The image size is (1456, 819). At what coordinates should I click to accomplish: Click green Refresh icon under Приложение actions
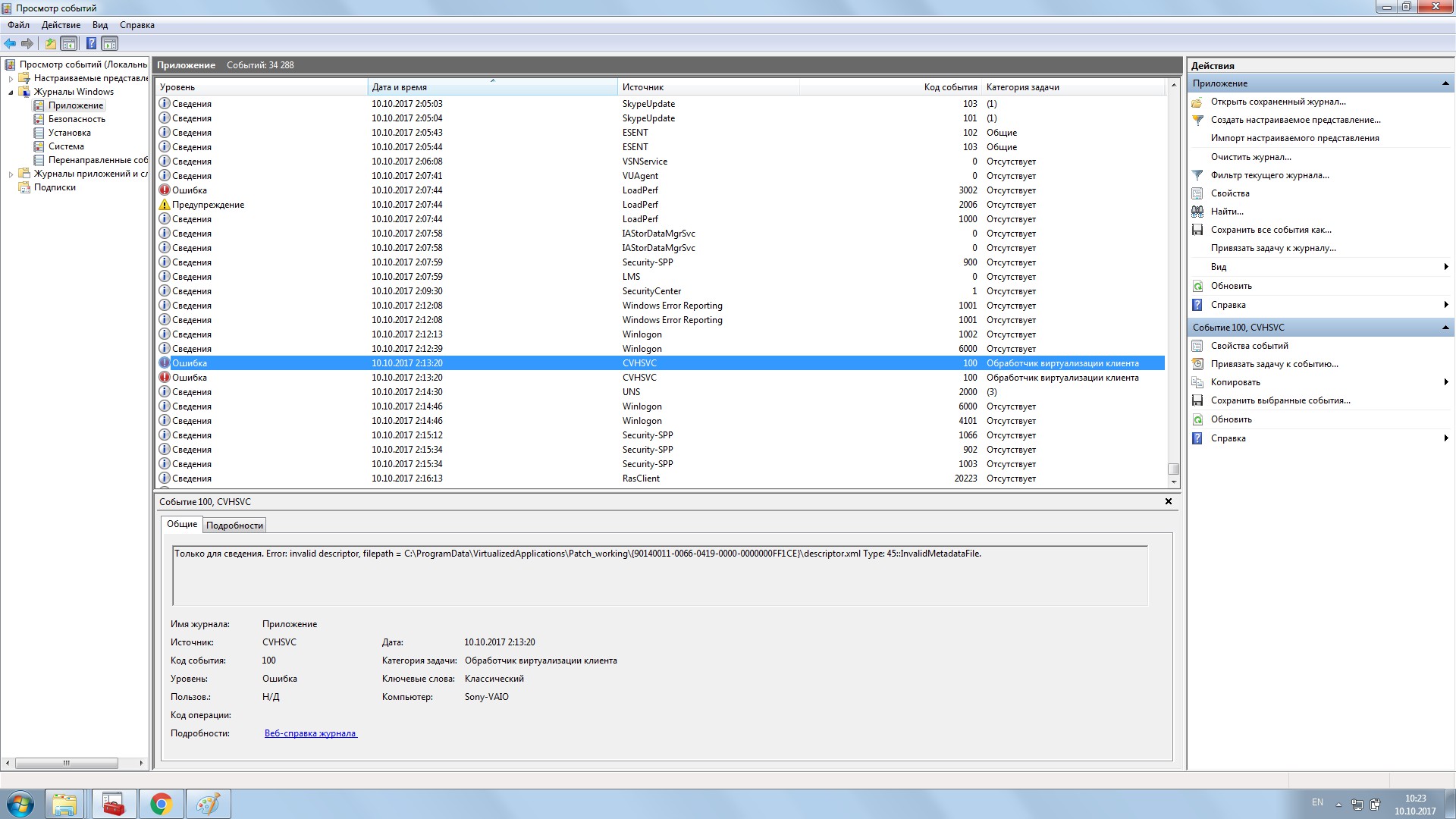click(x=1197, y=286)
